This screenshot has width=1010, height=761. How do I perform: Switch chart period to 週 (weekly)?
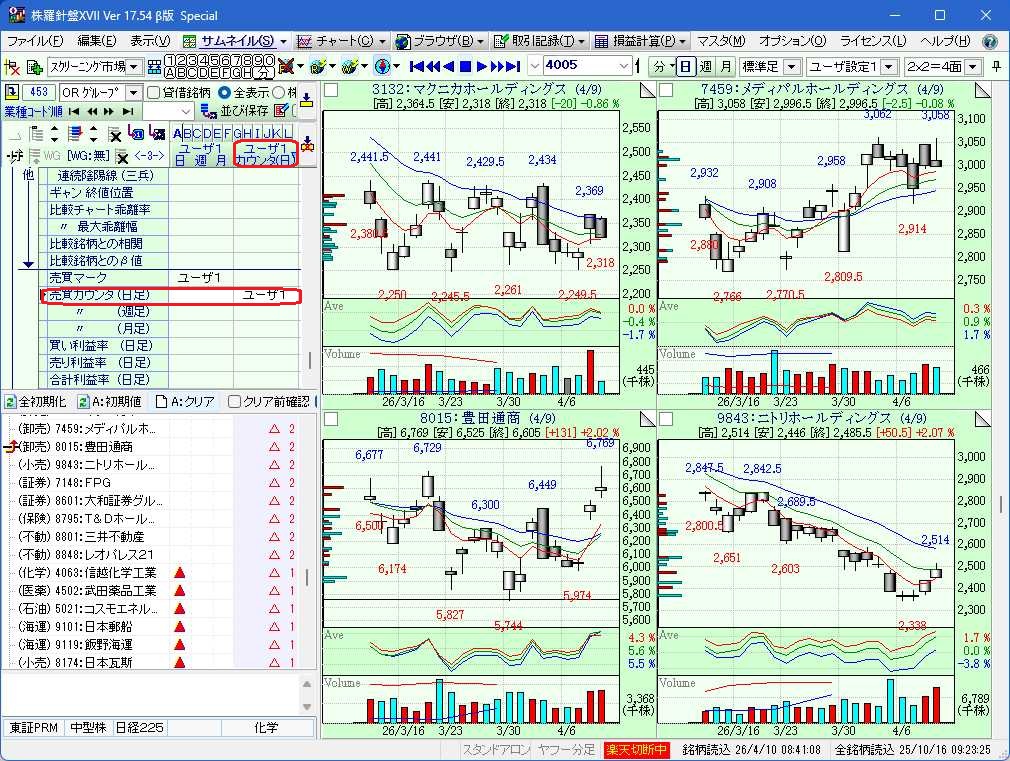(x=706, y=67)
